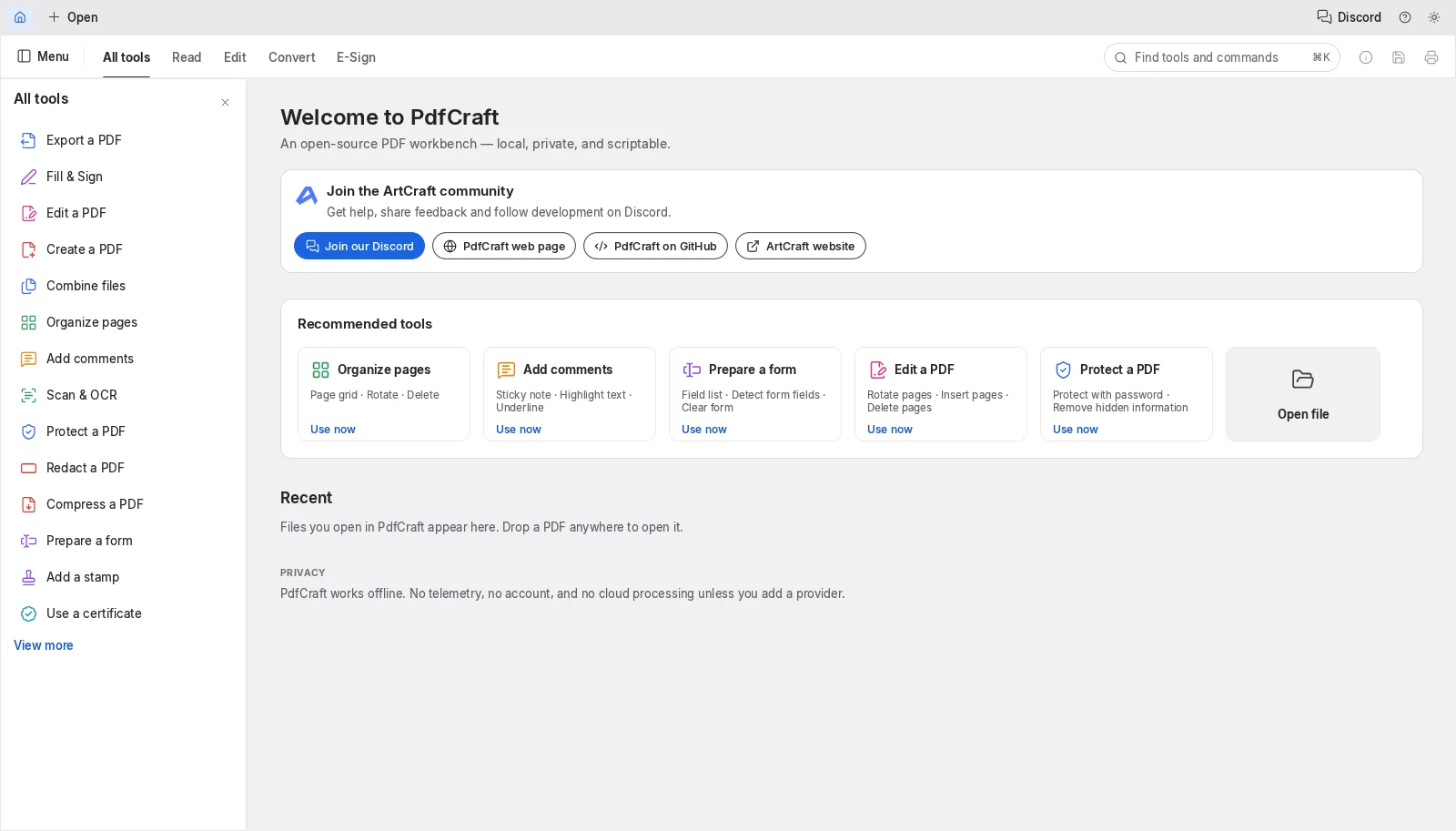Open the help question mark icon

click(x=1405, y=17)
